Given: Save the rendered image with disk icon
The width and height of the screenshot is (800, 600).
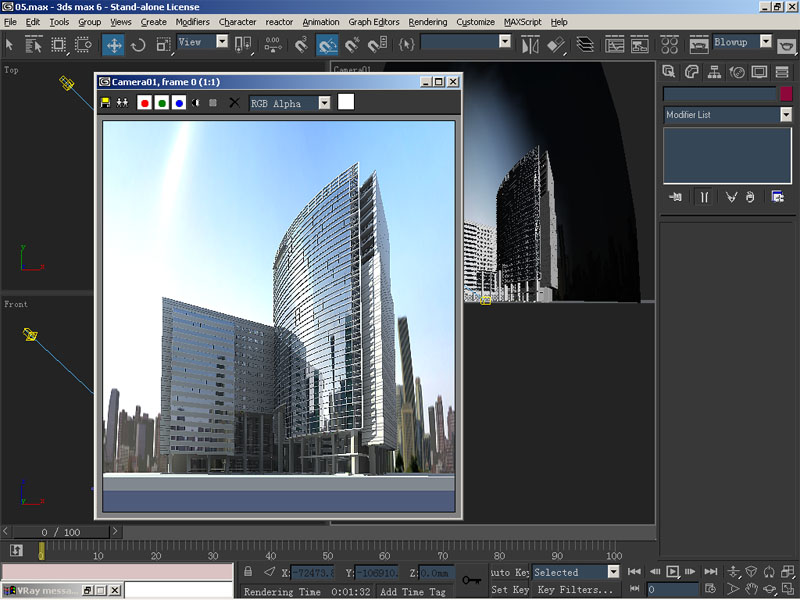Looking at the screenshot, I should pos(106,103).
